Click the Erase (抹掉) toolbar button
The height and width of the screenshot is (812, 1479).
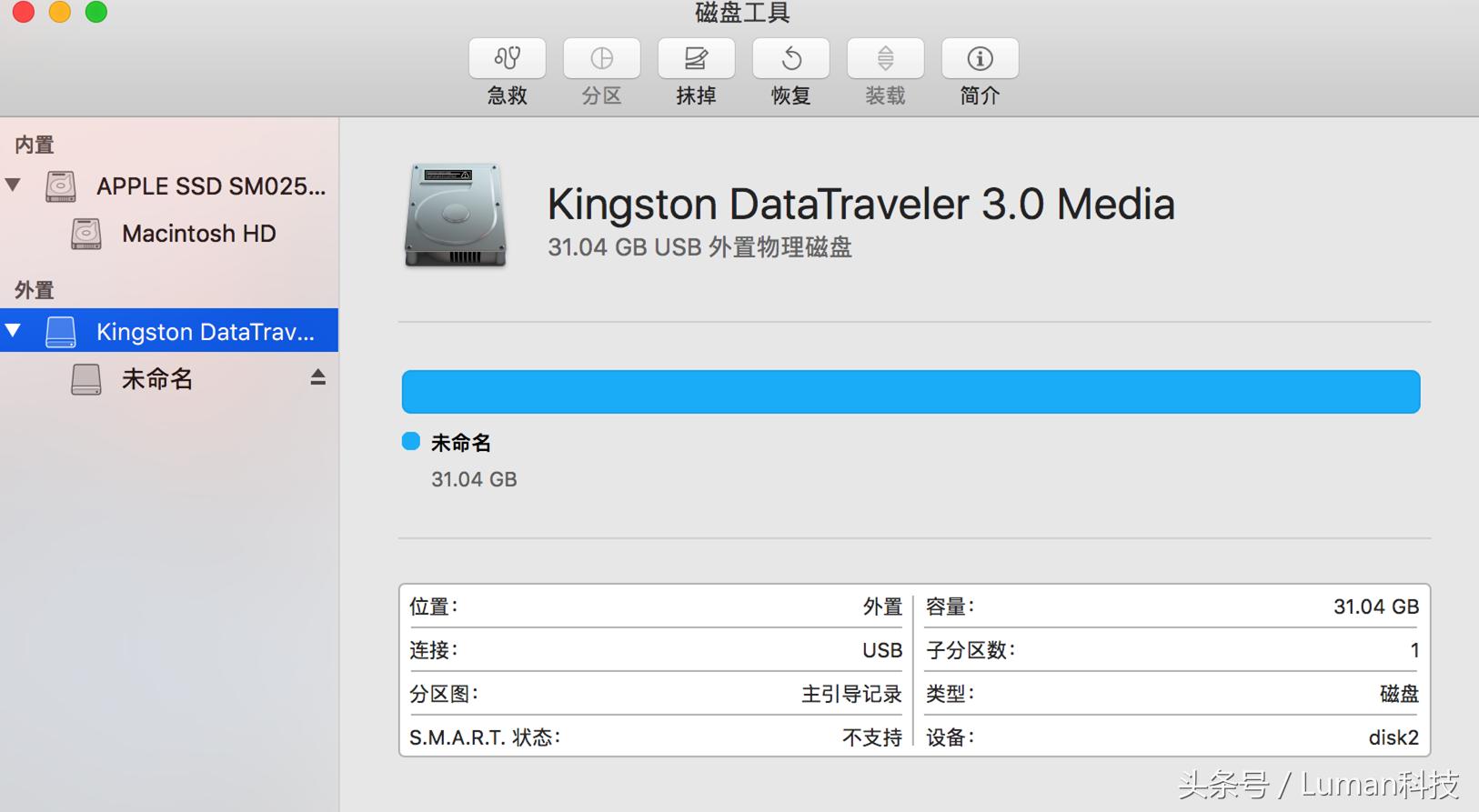(697, 58)
